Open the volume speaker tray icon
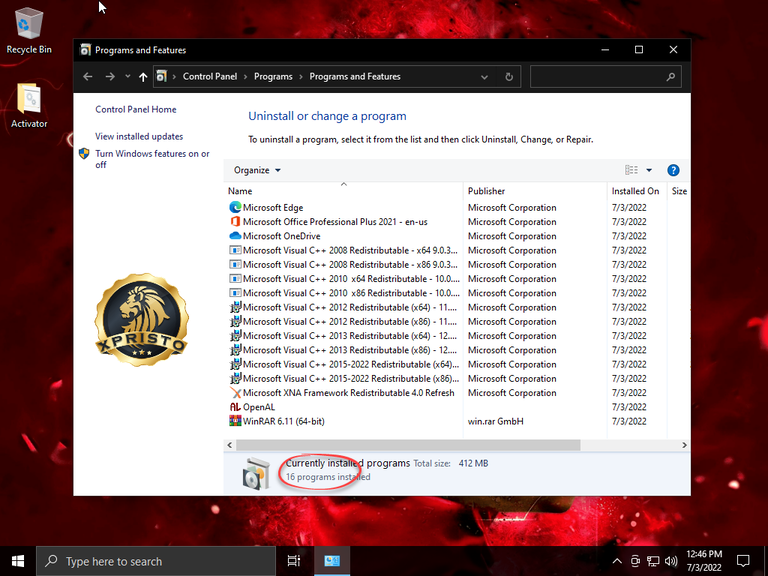 pos(671,561)
